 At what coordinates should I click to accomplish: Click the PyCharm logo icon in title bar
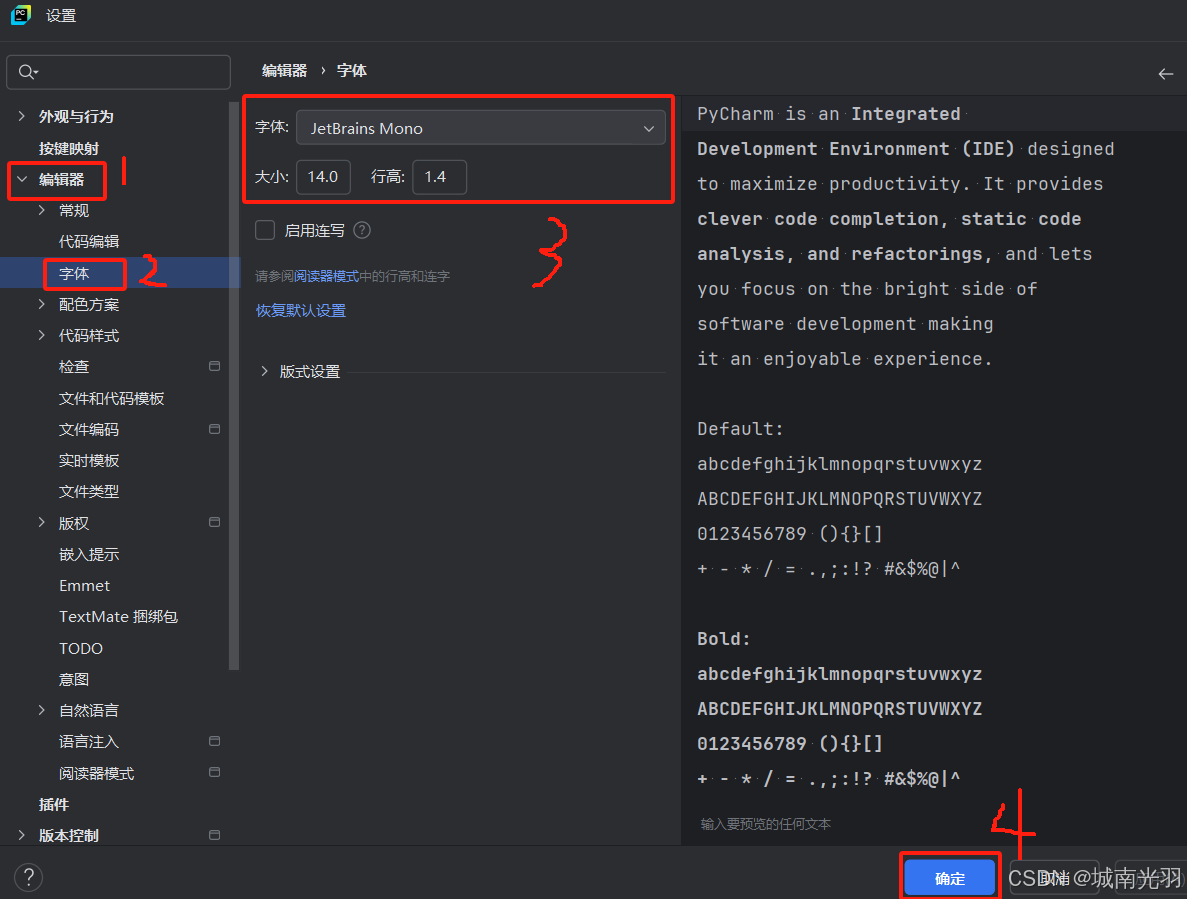21,14
